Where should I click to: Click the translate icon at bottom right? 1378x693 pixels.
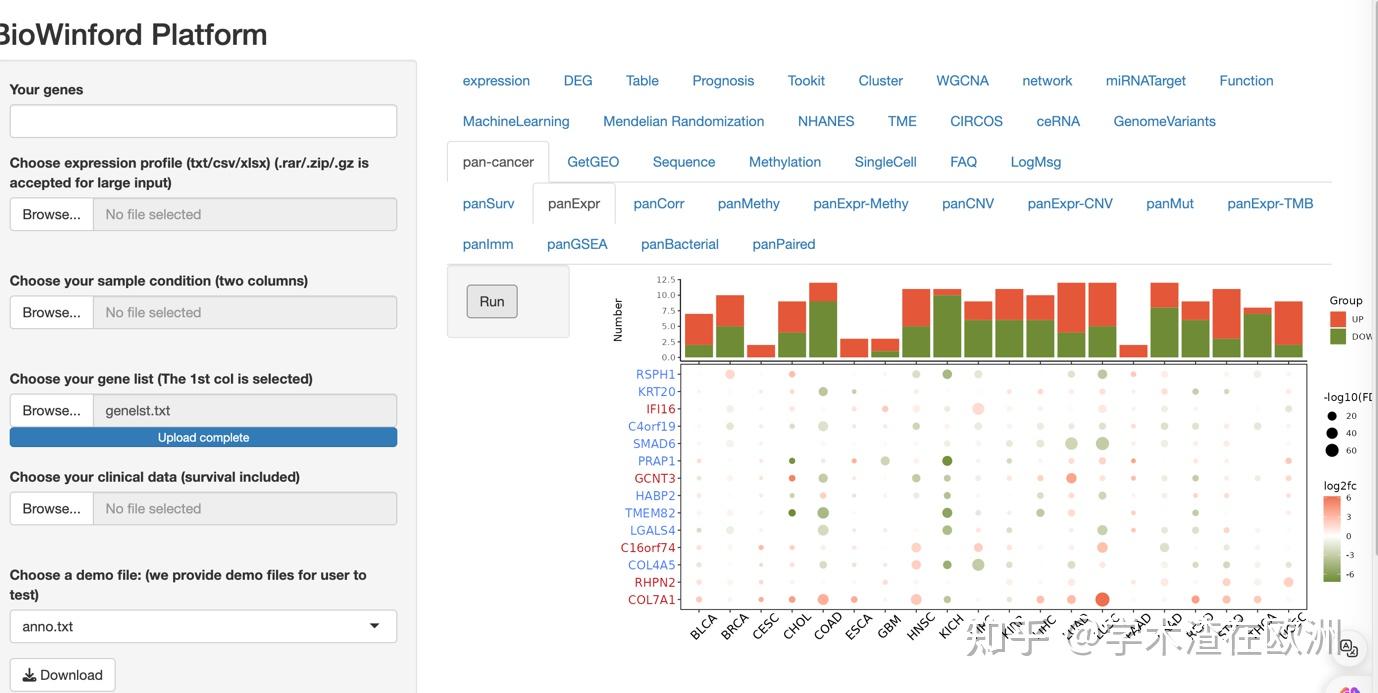1349,648
